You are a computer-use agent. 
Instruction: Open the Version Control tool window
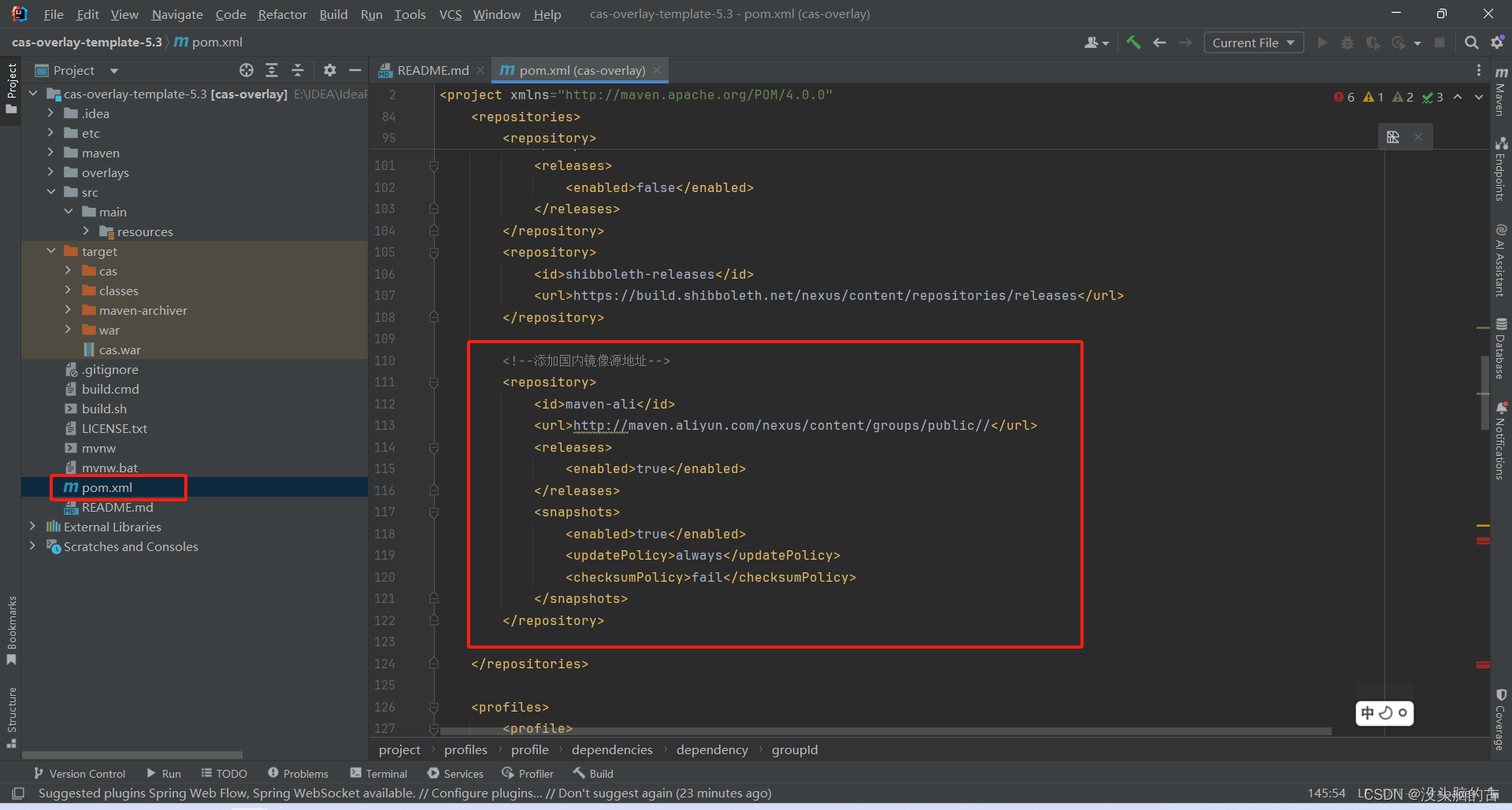click(x=79, y=774)
